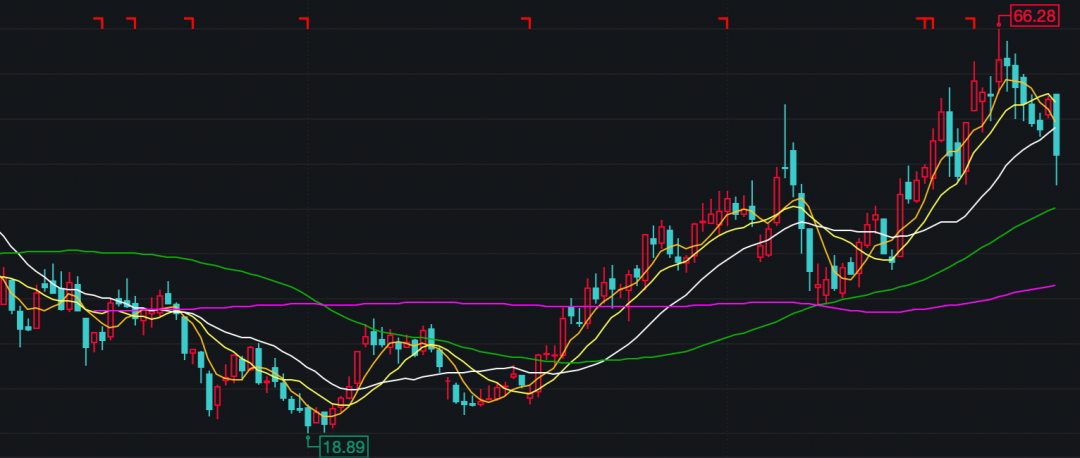Click the cyan candlestick at the 18.89 low
1080x458 pixels.
coord(308,418)
